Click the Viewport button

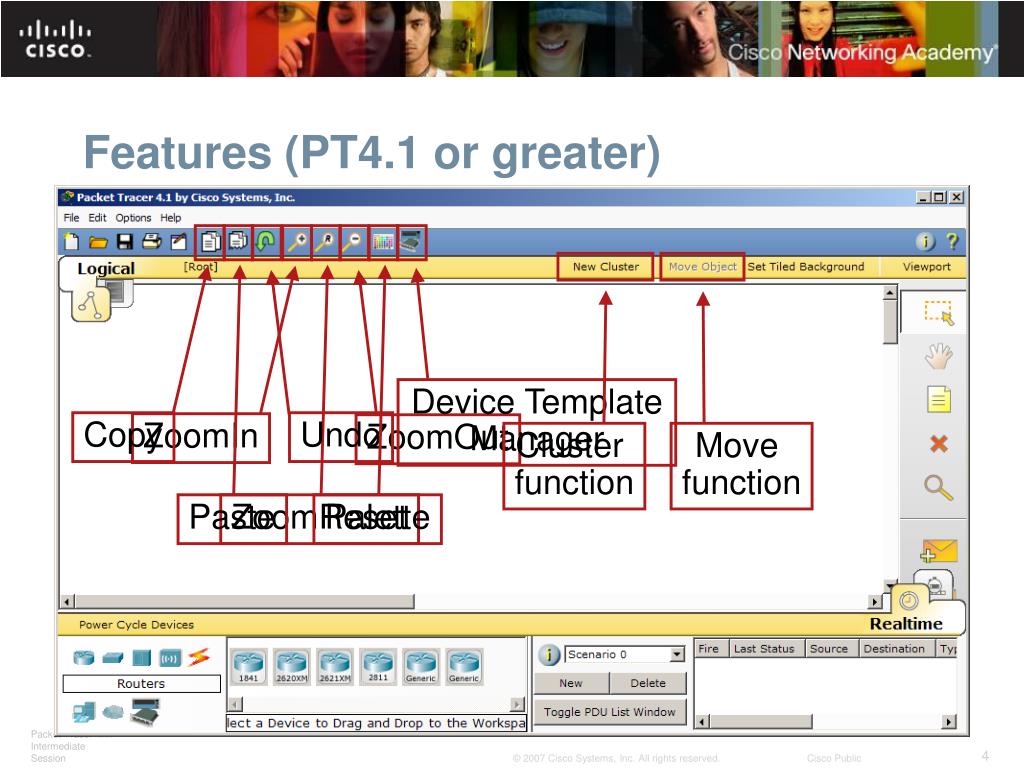point(926,266)
